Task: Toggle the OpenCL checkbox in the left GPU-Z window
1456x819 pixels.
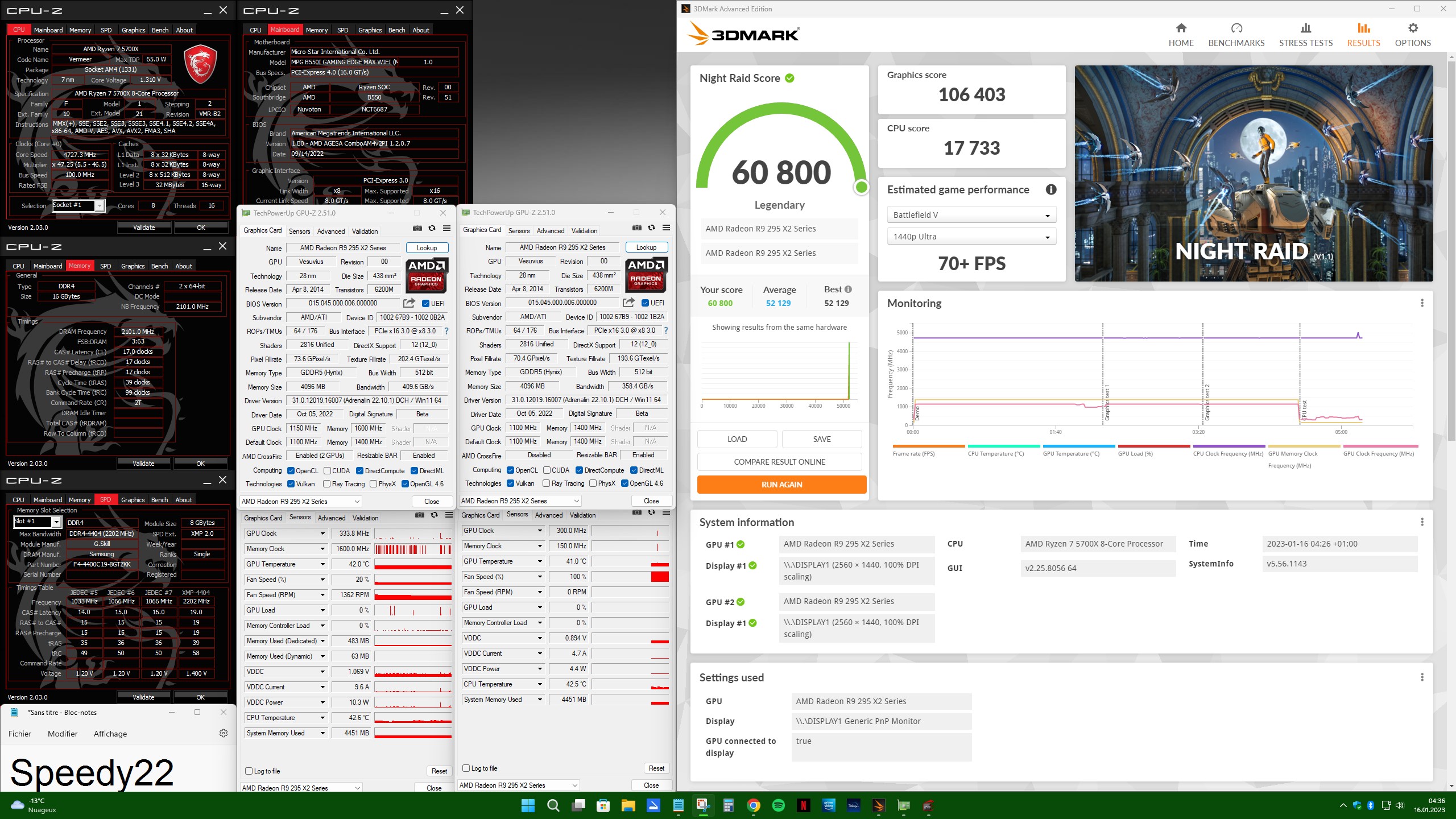Action: (291, 471)
